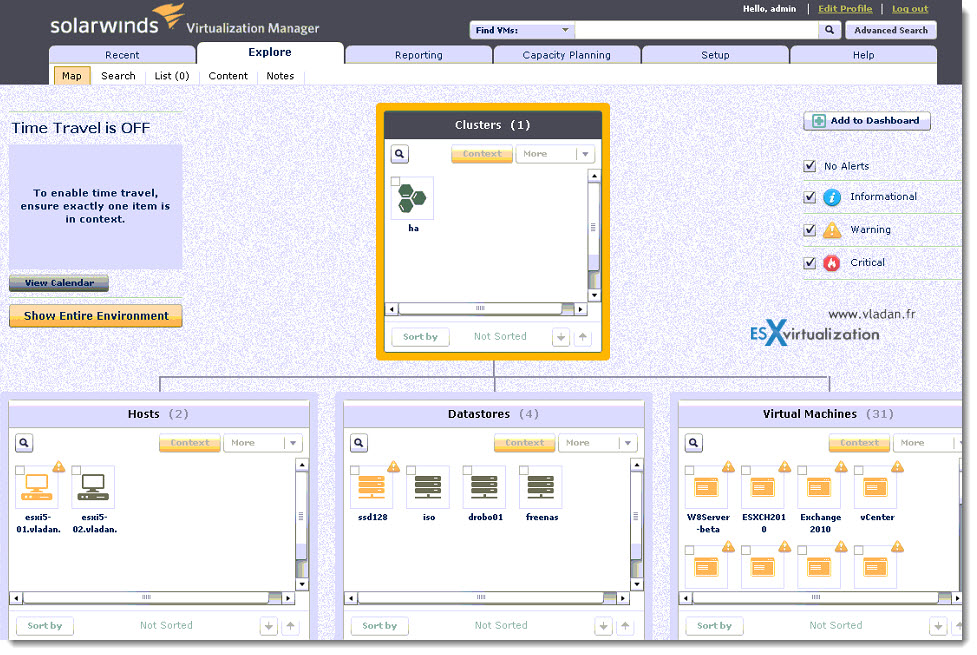Toggle the No Alerts checkbox
This screenshot has height=655, width=977.
pyautogui.click(x=809, y=166)
